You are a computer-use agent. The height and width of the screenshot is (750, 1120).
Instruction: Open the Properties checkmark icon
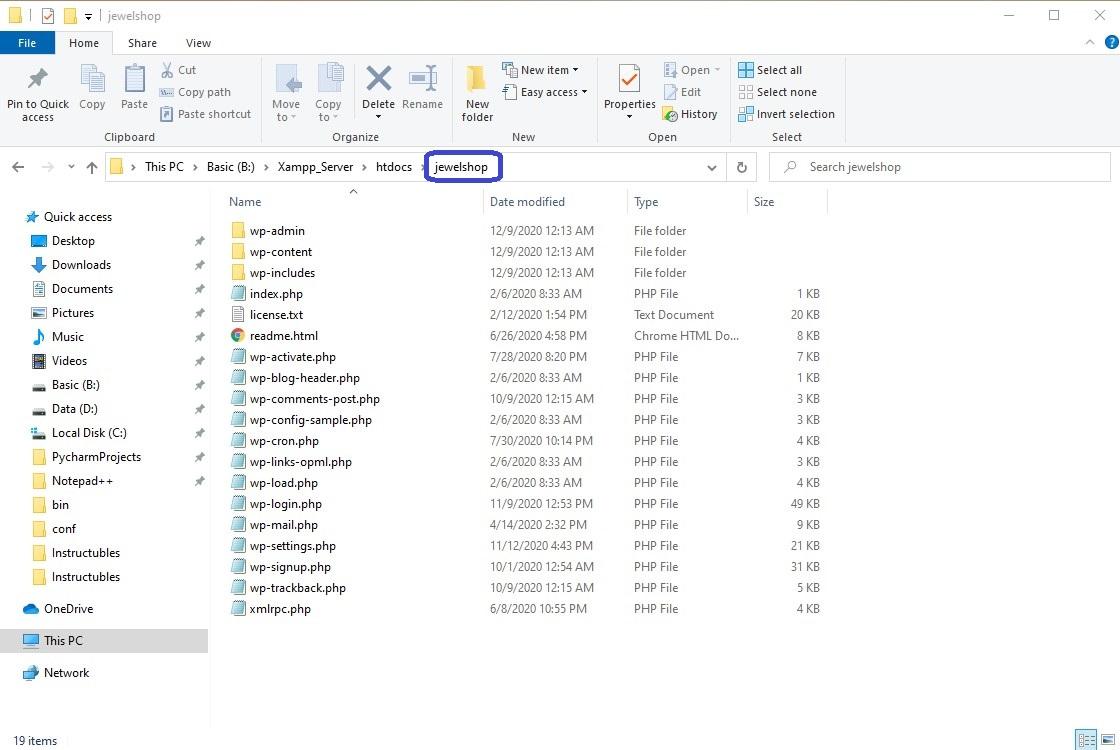click(629, 79)
